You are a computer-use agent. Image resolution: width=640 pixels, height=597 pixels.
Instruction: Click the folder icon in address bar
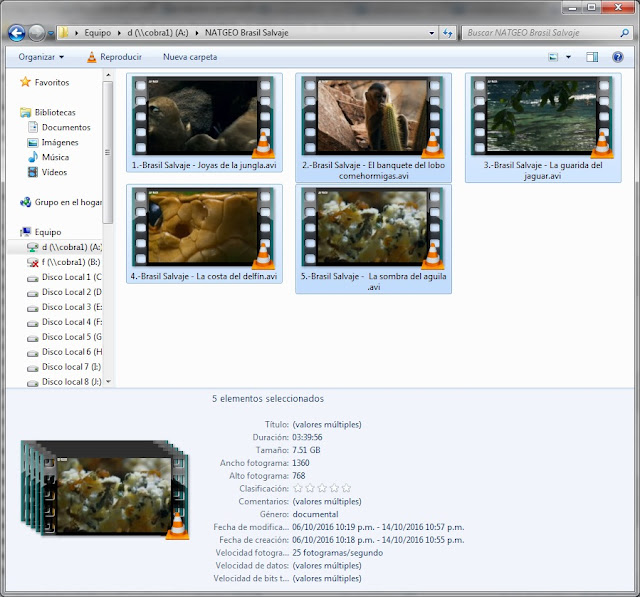coord(63,33)
